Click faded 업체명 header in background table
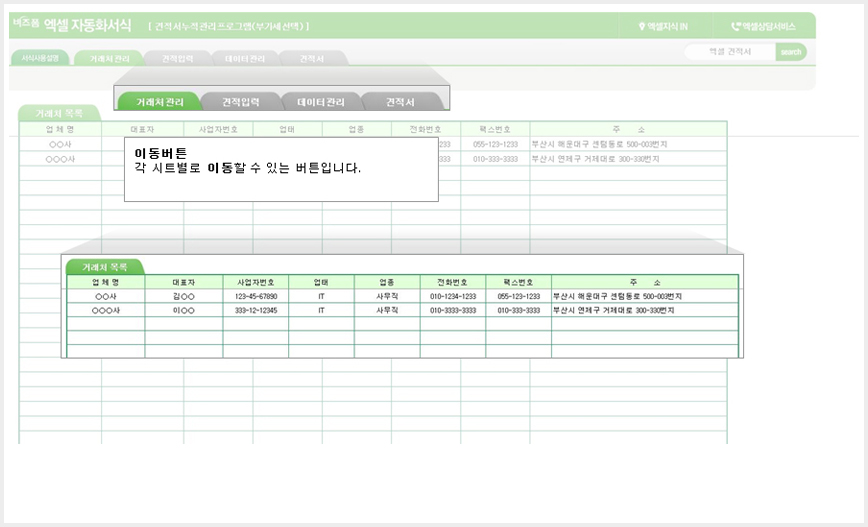This screenshot has width=868, height=527. (x=60, y=130)
